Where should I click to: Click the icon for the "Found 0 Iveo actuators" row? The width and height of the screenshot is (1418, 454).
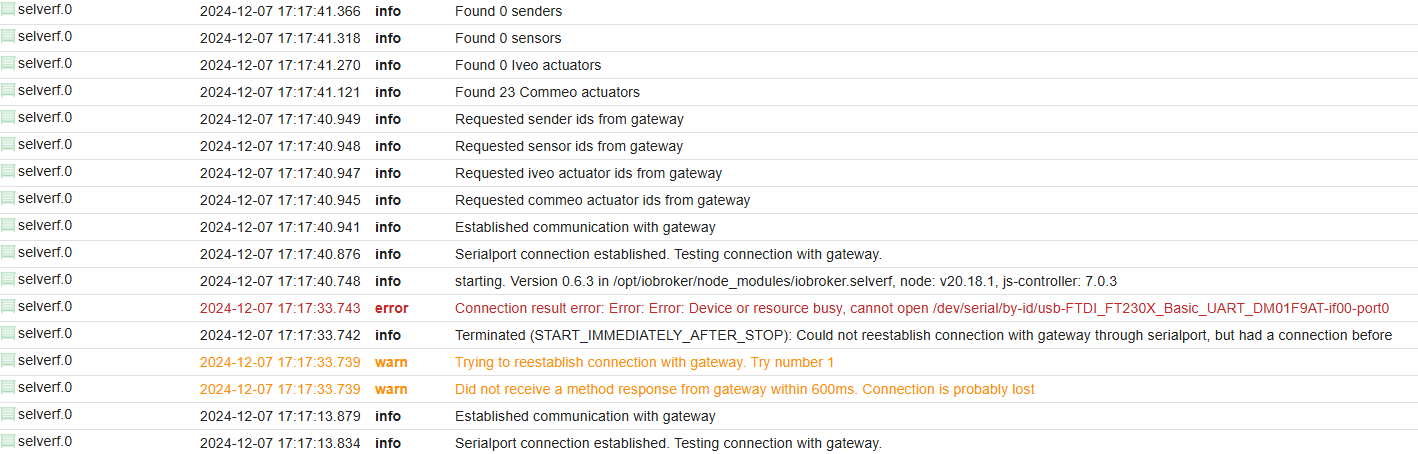click(x=8, y=64)
